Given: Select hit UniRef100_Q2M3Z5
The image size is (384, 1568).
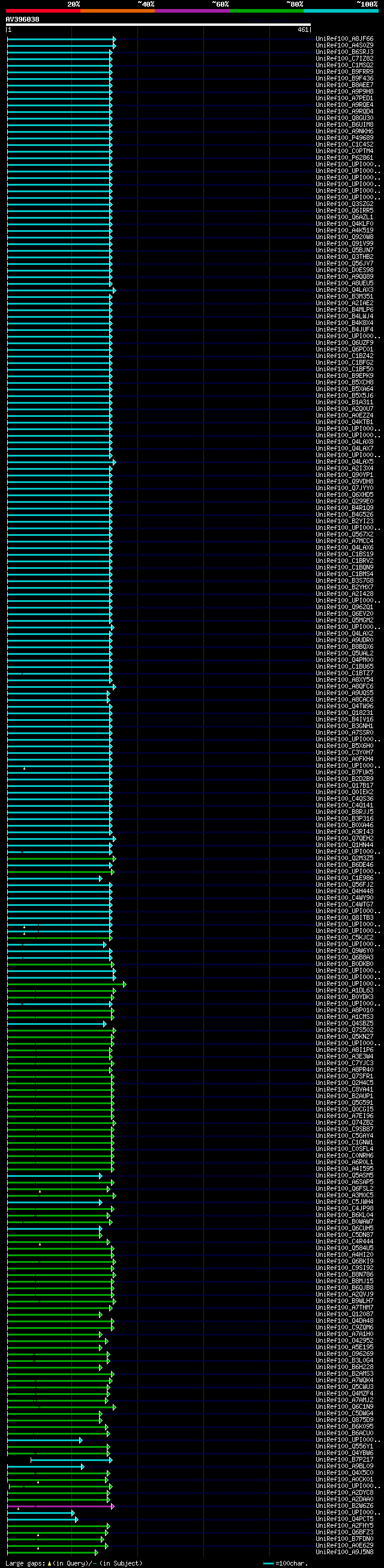Looking at the screenshot, I should 344,858.
